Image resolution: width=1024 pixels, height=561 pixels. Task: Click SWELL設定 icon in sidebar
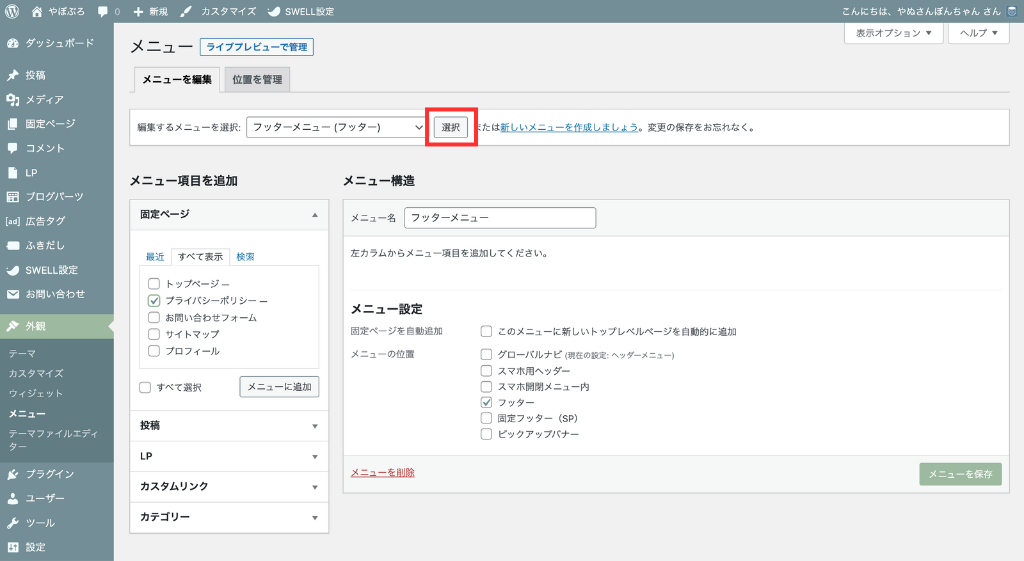tap(12, 270)
